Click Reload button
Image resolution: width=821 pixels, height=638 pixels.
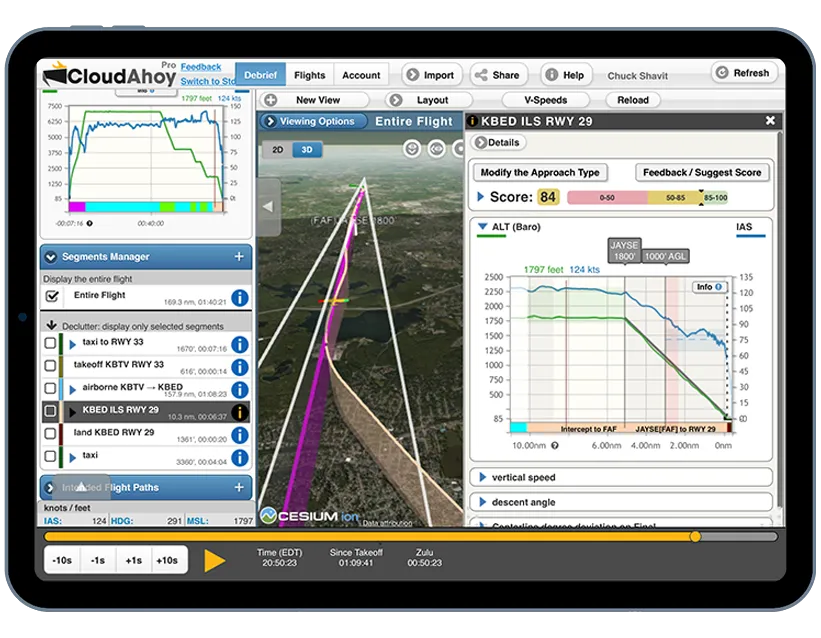point(633,100)
